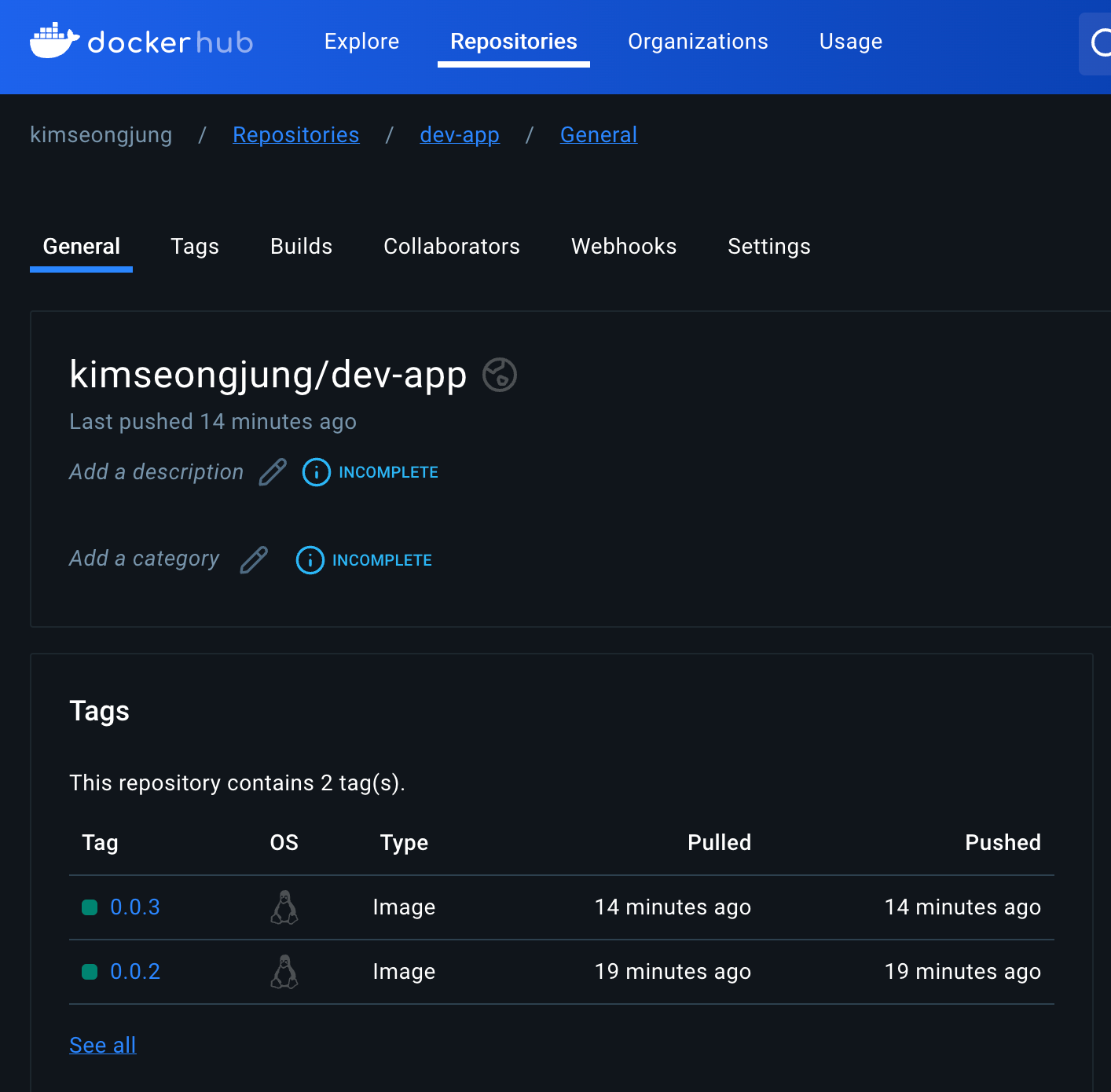
Task: Open the repository Settings tab
Action: pos(769,247)
